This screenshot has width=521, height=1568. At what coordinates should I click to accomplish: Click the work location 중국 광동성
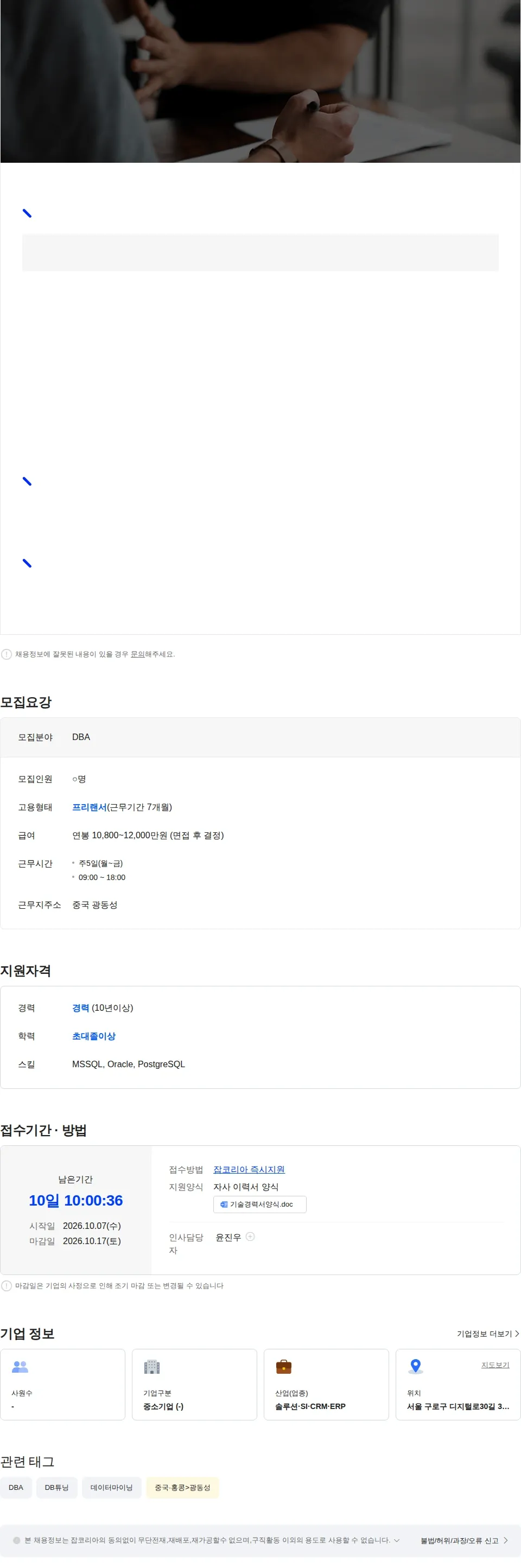(95, 905)
